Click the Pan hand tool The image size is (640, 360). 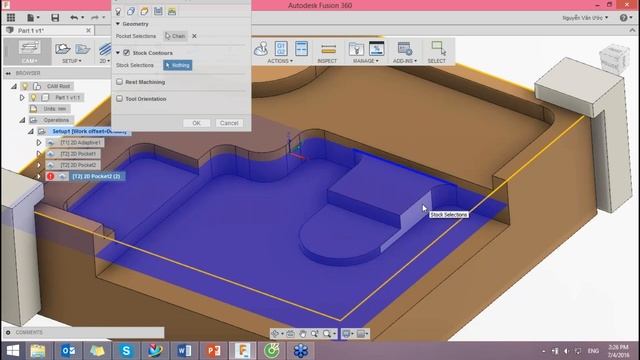pyautogui.click(x=302, y=333)
